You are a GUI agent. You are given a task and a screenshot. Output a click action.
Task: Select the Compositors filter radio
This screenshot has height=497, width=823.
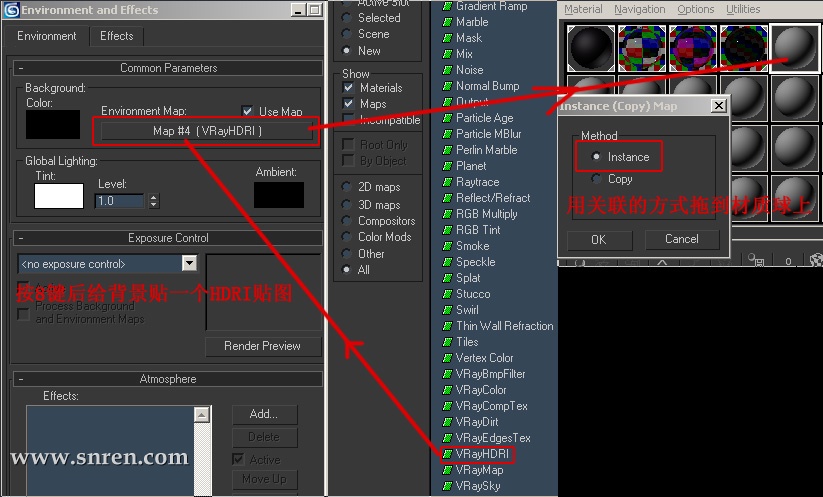click(x=346, y=220)
